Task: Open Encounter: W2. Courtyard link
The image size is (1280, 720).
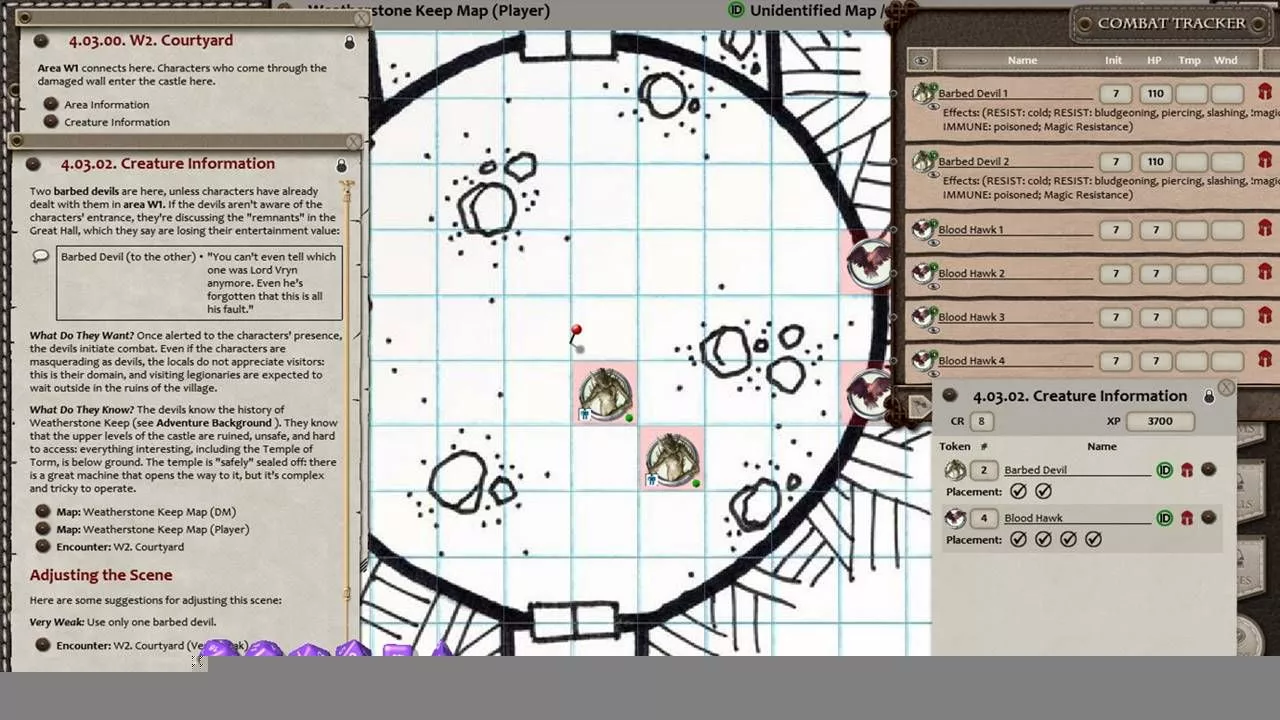Action: click(x=43, y=547)
